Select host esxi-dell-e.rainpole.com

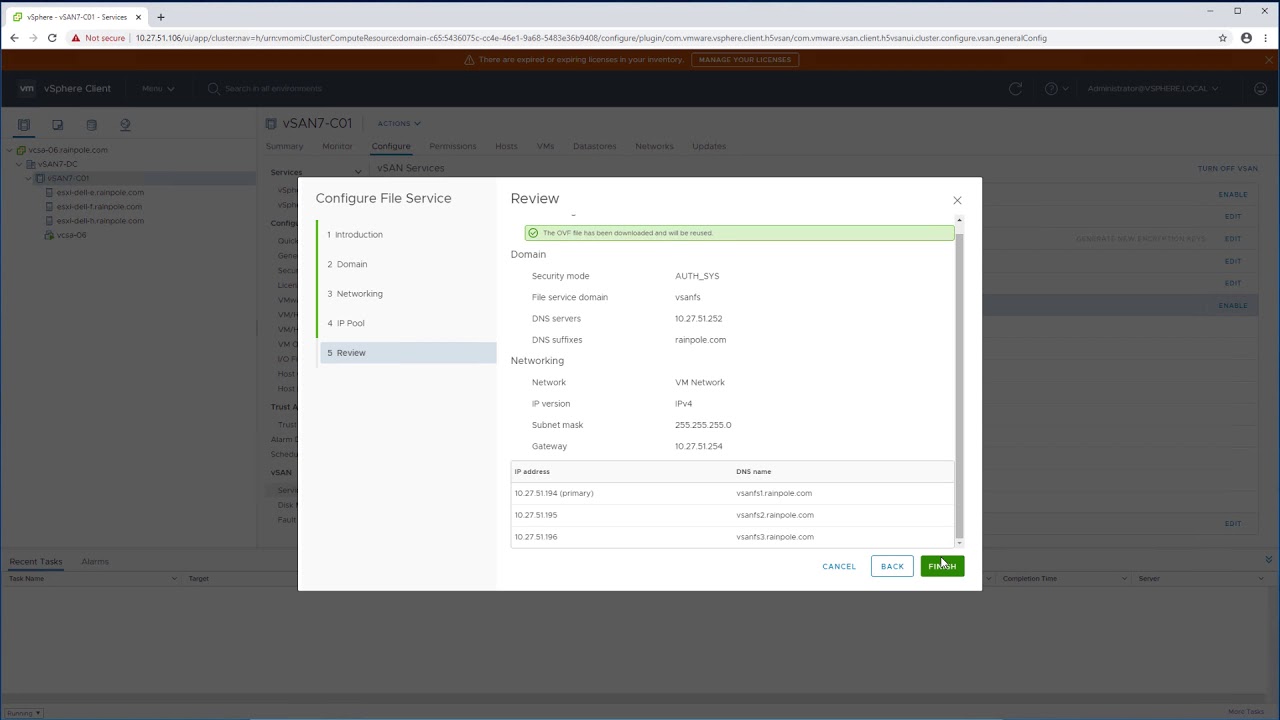pyautogui.click(x=100, y=192)
